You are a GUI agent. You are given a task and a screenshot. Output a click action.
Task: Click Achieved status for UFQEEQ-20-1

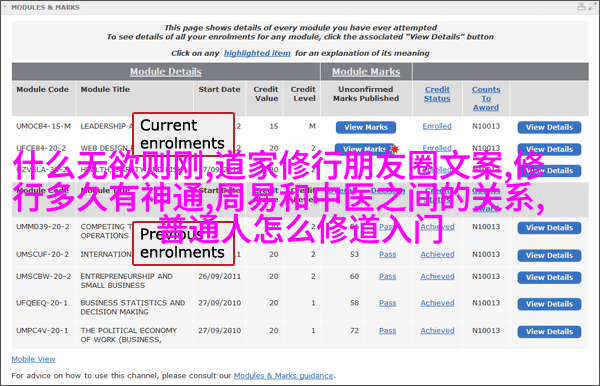[x=437, y=303]
